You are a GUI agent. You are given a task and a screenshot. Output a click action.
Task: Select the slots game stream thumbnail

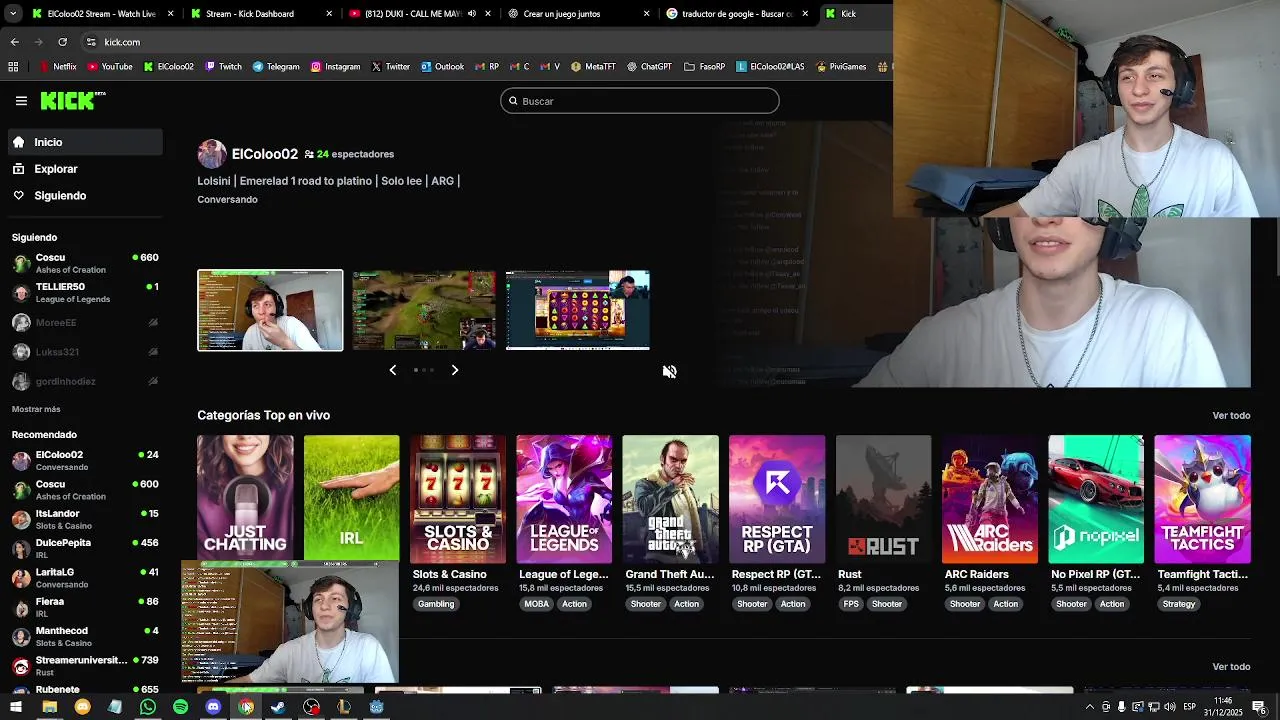[578, 310]
